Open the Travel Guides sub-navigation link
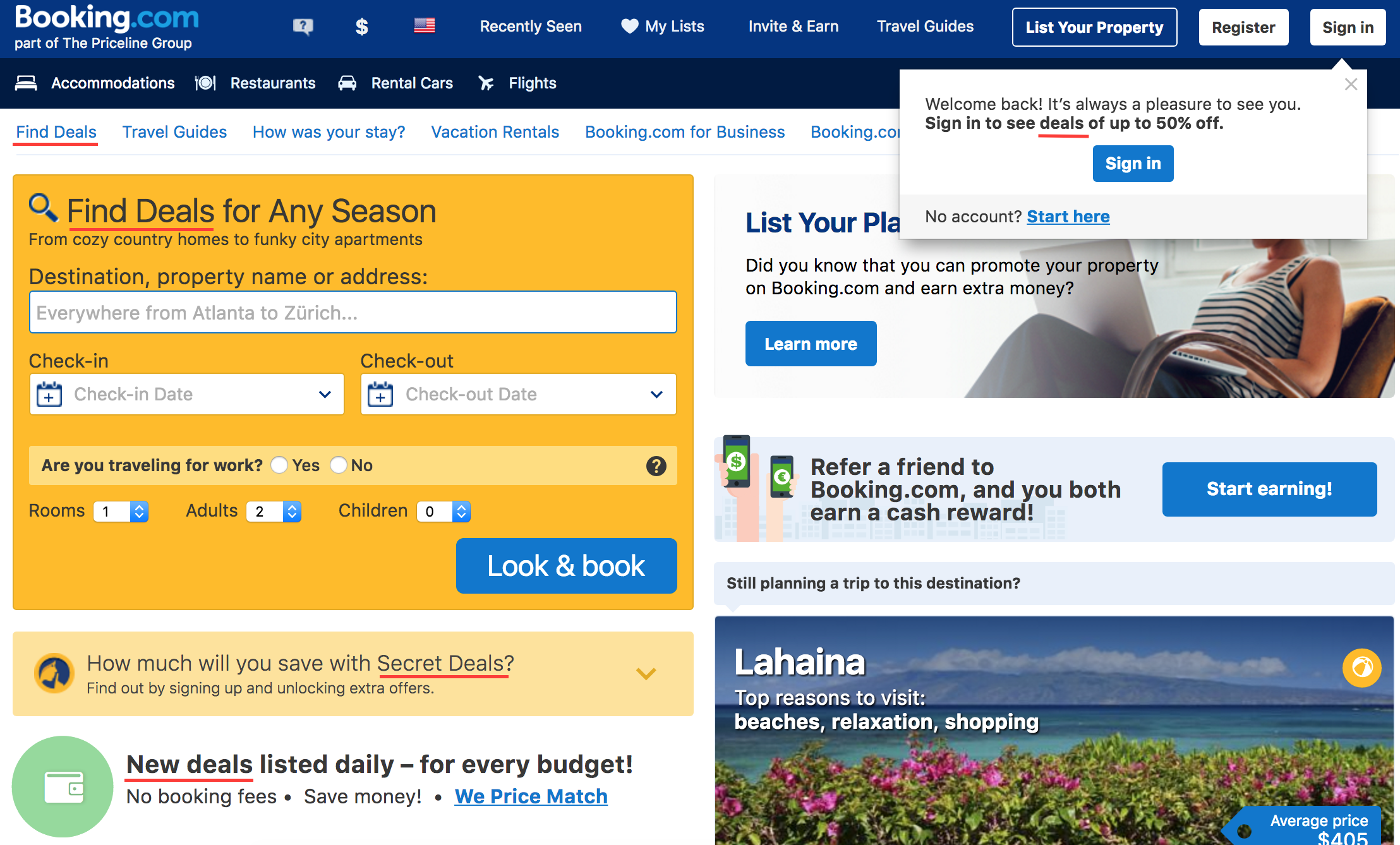The image size is (1400, 845). [x=174, y=132]
